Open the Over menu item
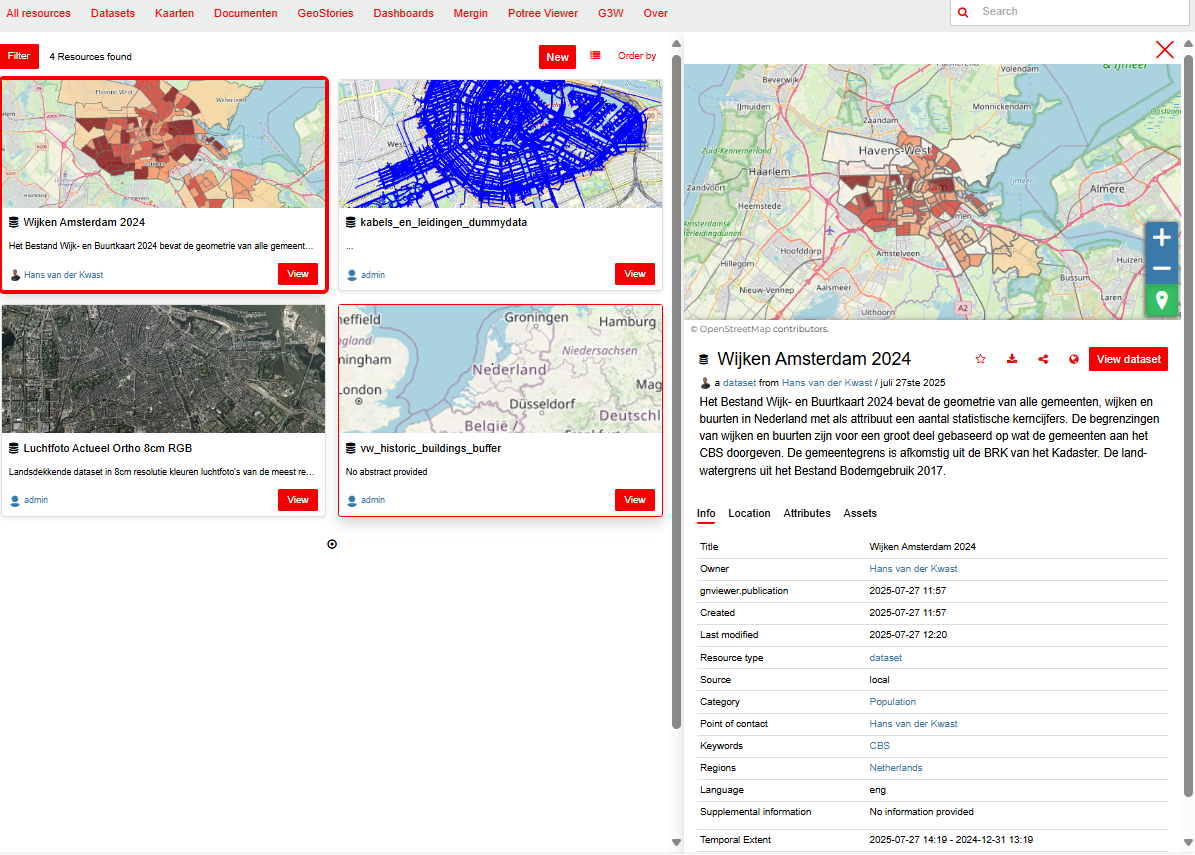Viewport: 1195px width, 855px height. 655,13
